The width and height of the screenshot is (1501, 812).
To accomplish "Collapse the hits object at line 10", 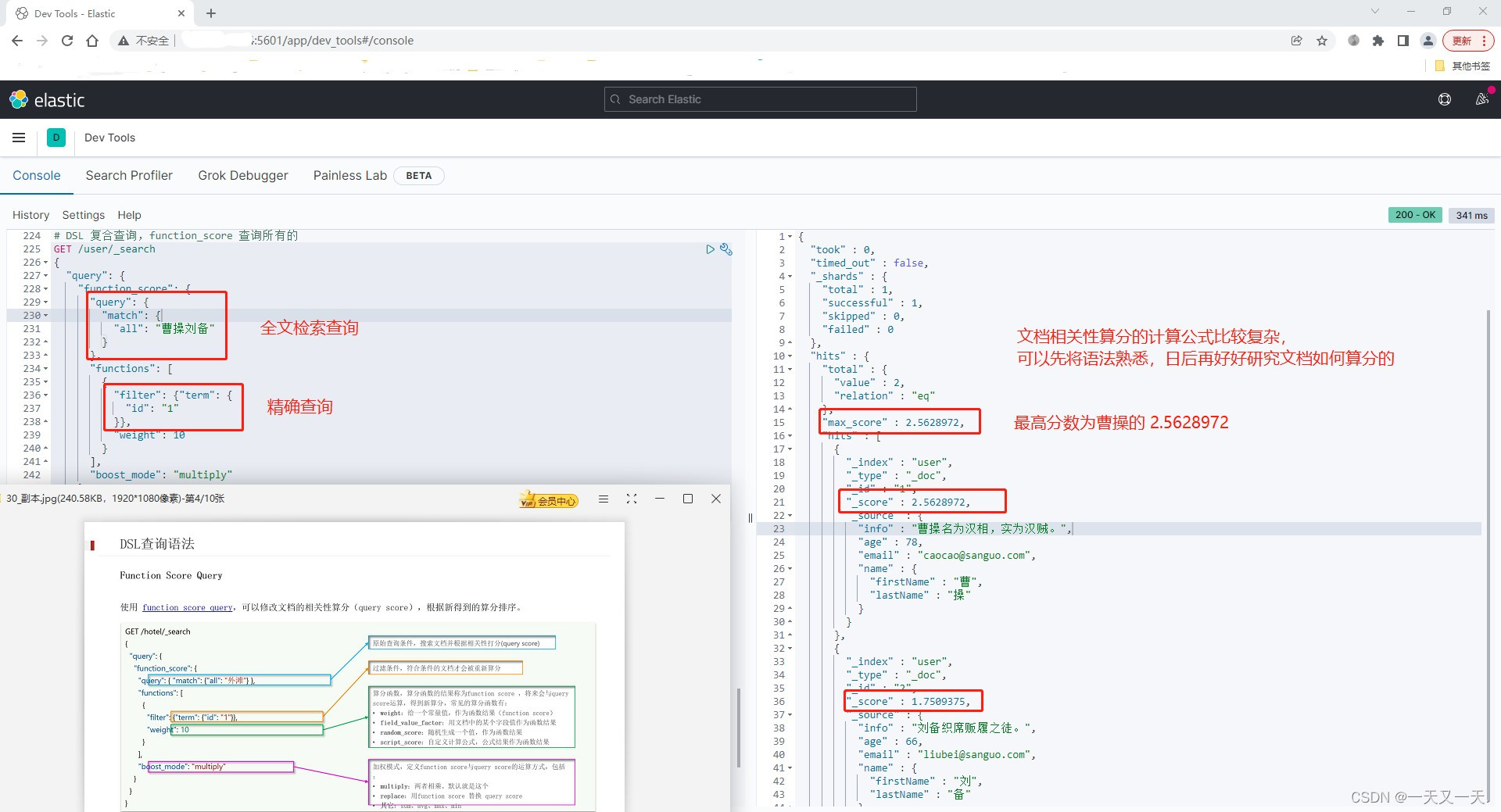I will coord(789,356).
